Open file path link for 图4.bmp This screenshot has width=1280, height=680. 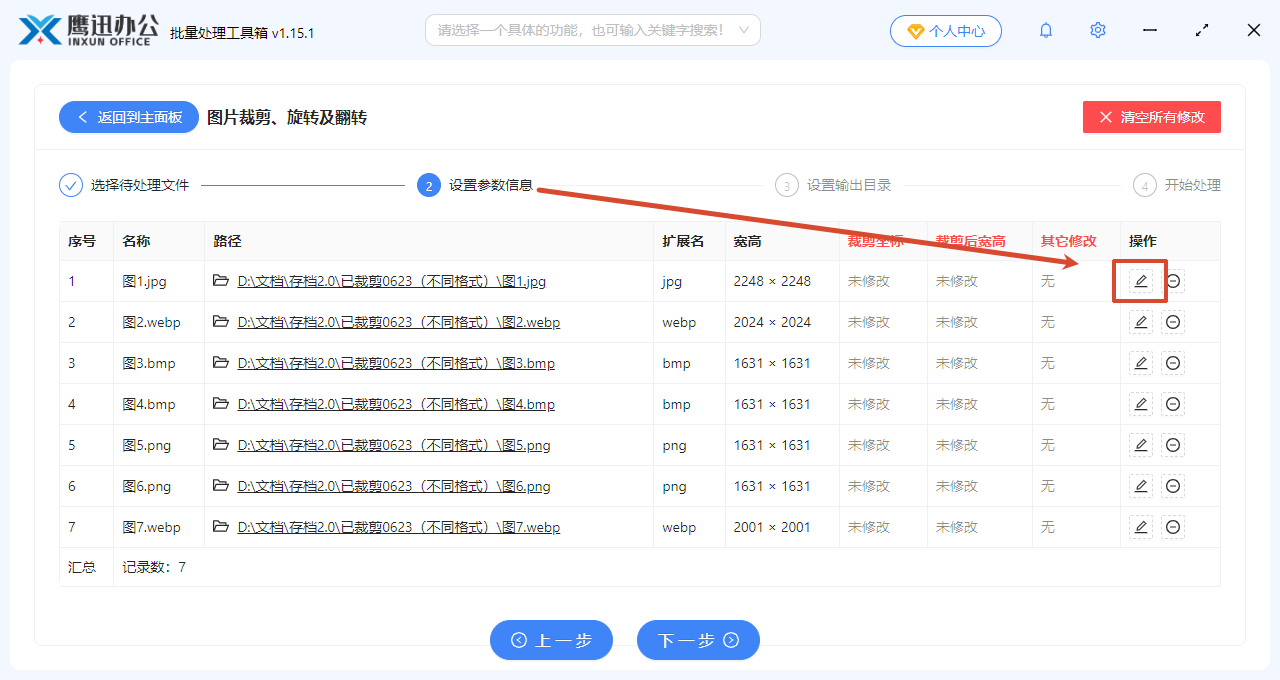(x=396, y=405)
